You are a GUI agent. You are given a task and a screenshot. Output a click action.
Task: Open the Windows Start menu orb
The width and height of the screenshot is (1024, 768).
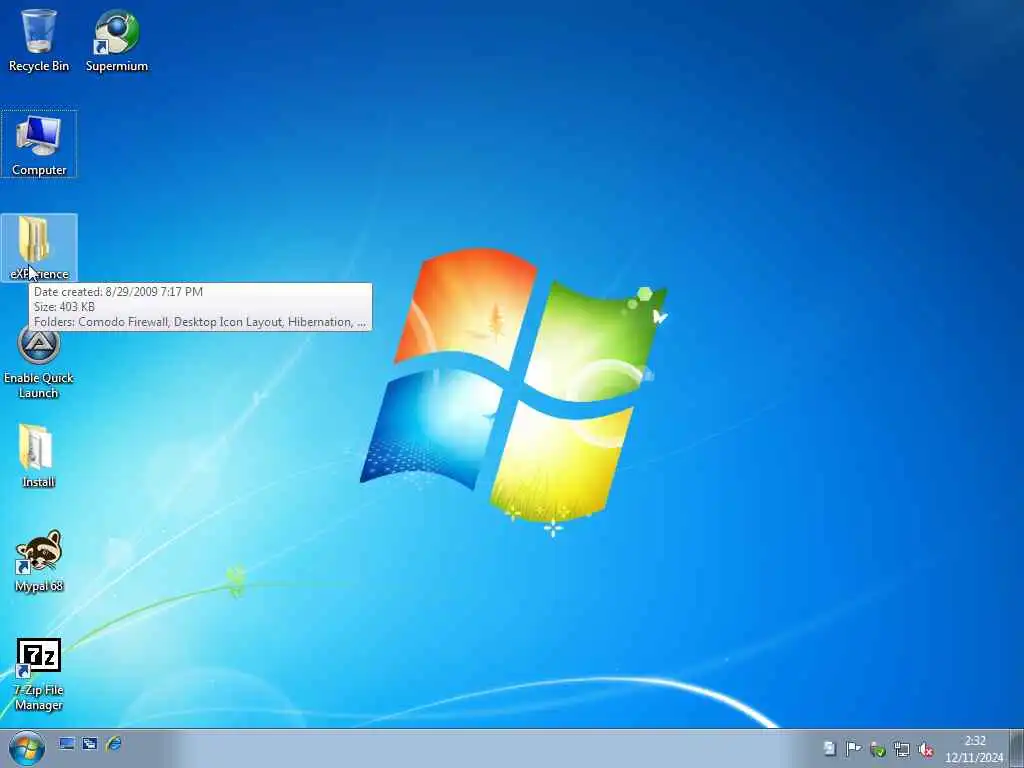[x=26, y=748]
